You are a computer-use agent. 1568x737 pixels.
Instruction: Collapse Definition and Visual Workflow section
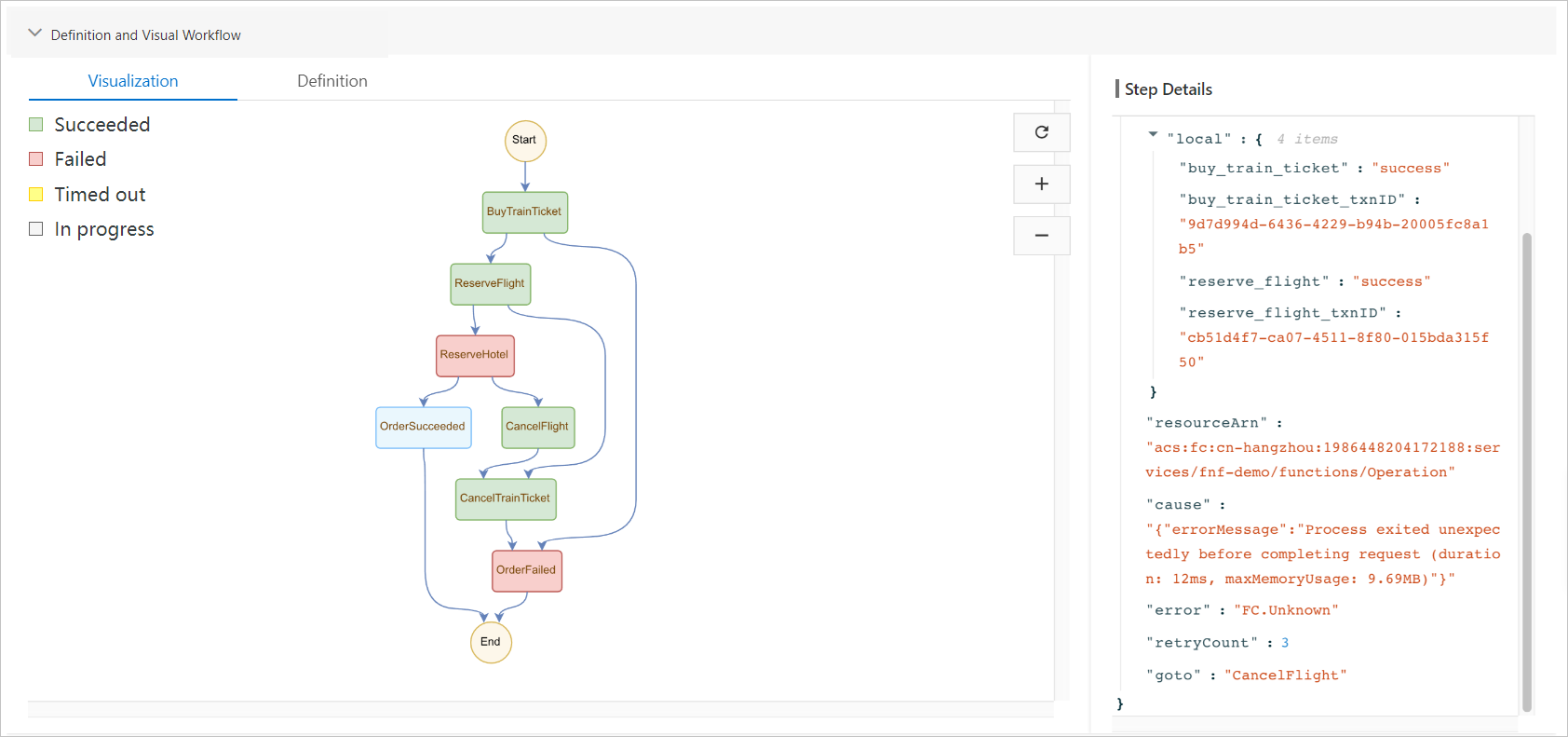click(x=35, y=34)
